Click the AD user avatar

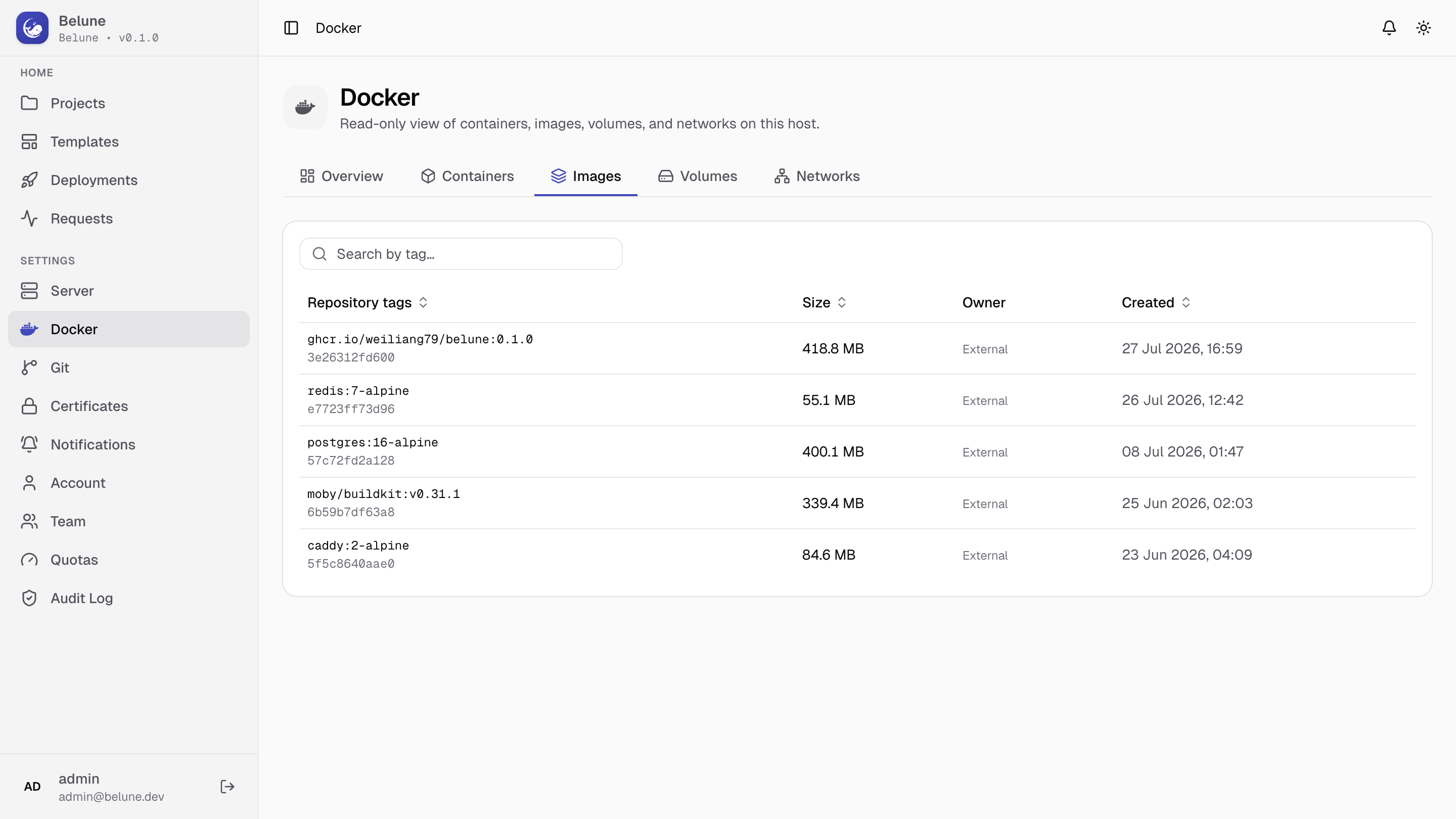32,786
